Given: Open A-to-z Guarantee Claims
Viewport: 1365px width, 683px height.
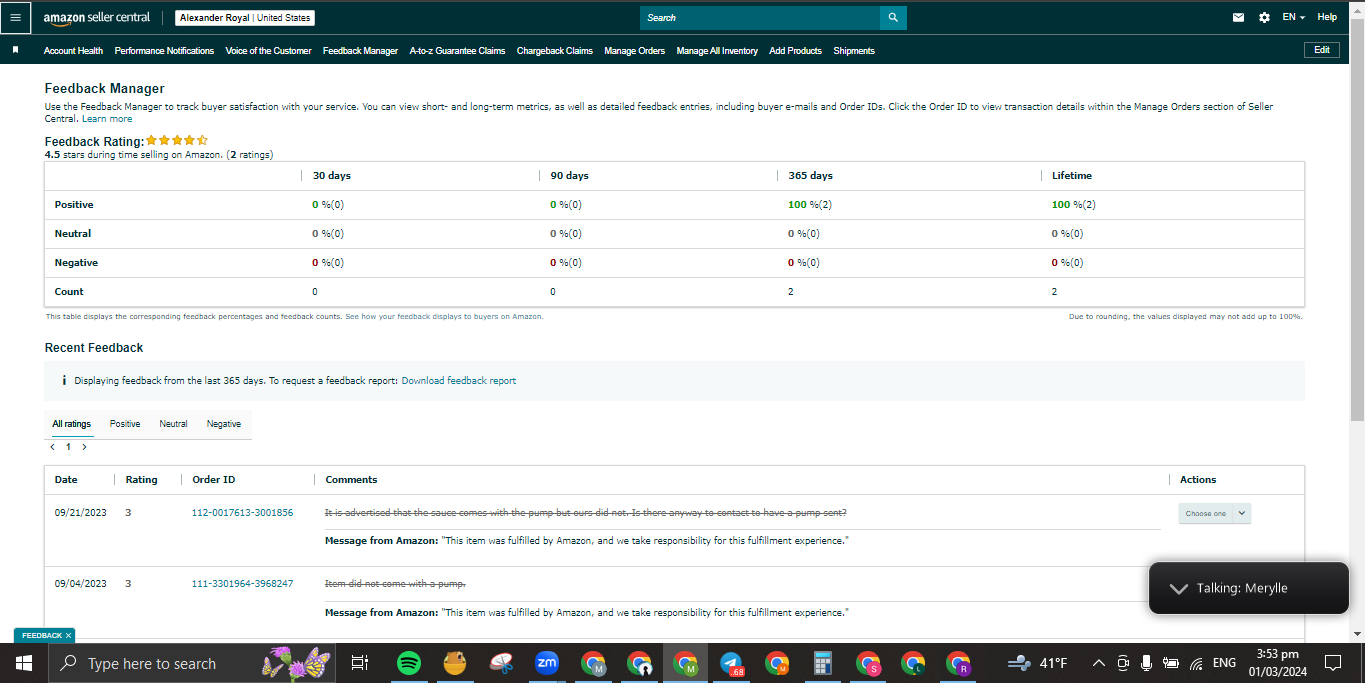Looking at the screenshot, I should coord(457,51).
